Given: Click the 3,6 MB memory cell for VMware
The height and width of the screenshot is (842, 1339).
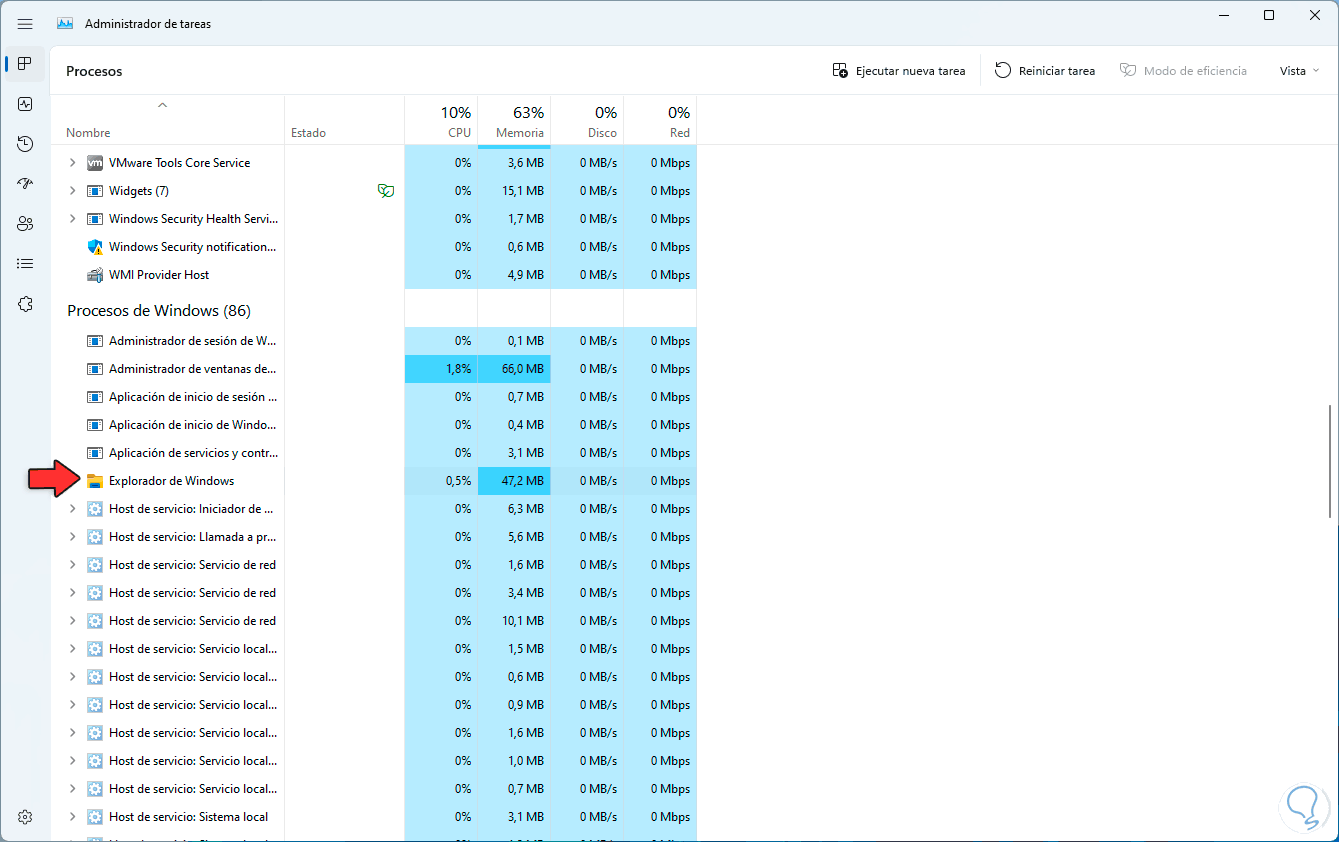Looking at the screenshot, I should coord(514,163).
